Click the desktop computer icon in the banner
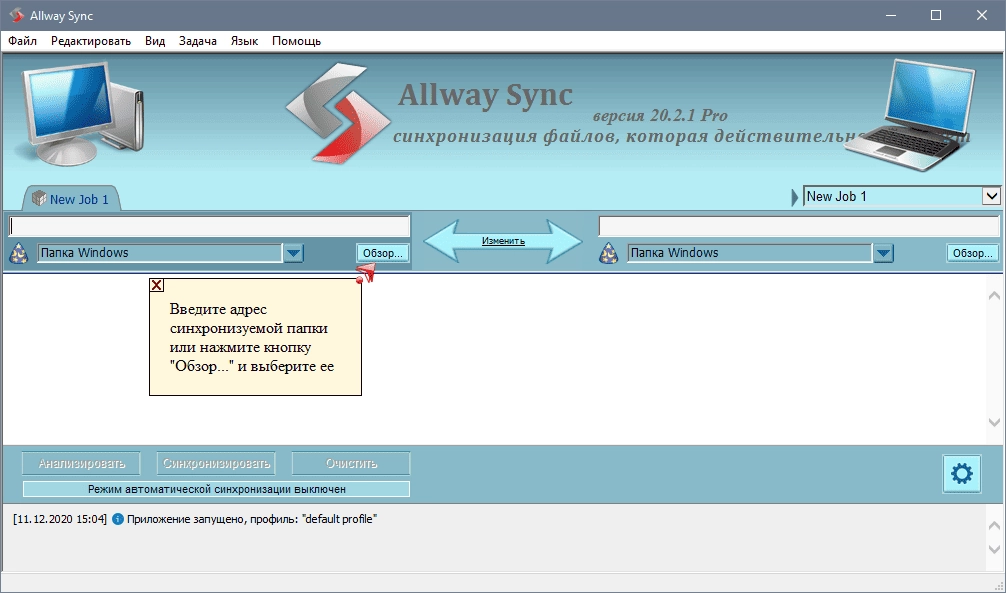1006x593 pixels. pos(80,112)
